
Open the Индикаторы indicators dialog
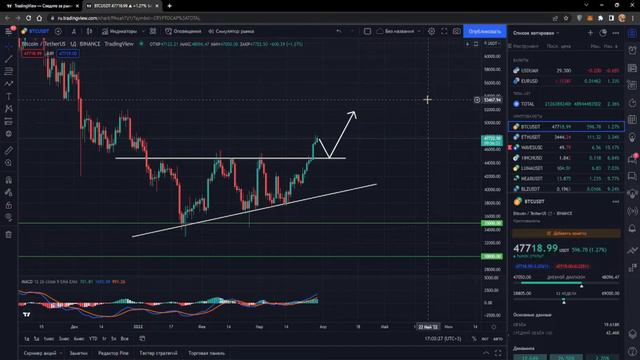(x=120, y=31)
